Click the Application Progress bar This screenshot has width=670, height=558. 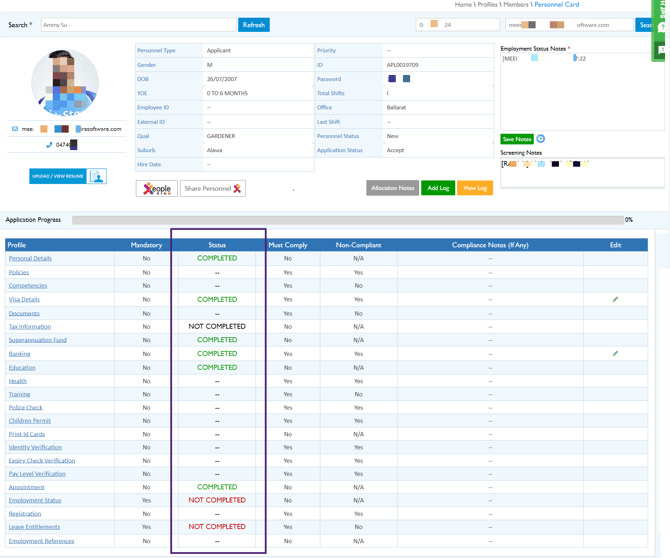347,220
